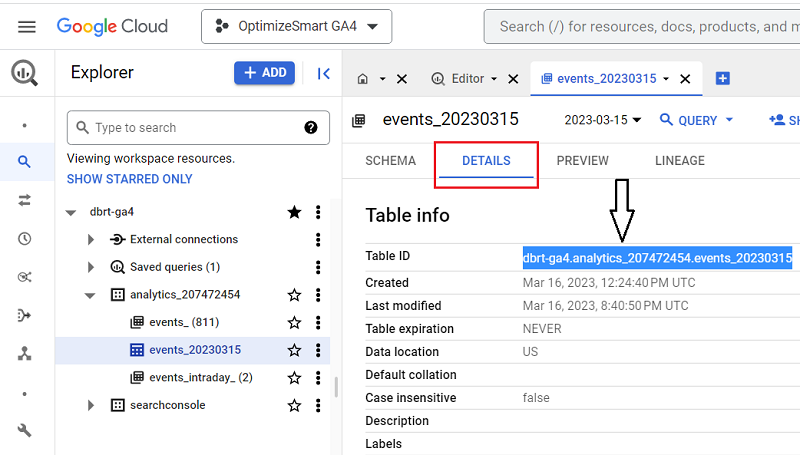Screen dimensions: 800x455
Task: Click the highlighted Table ID value
Action: tap(657, 258)
